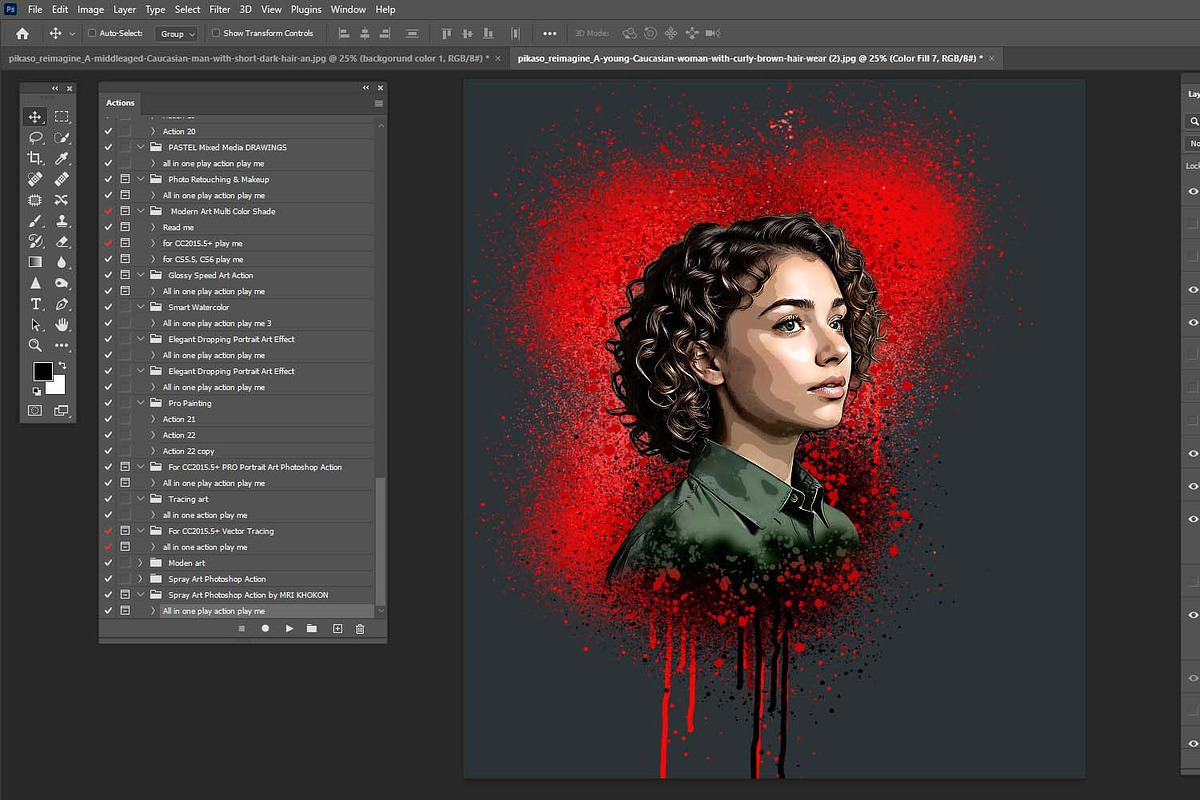Select the Clone Stamp tool

(62, 221)
